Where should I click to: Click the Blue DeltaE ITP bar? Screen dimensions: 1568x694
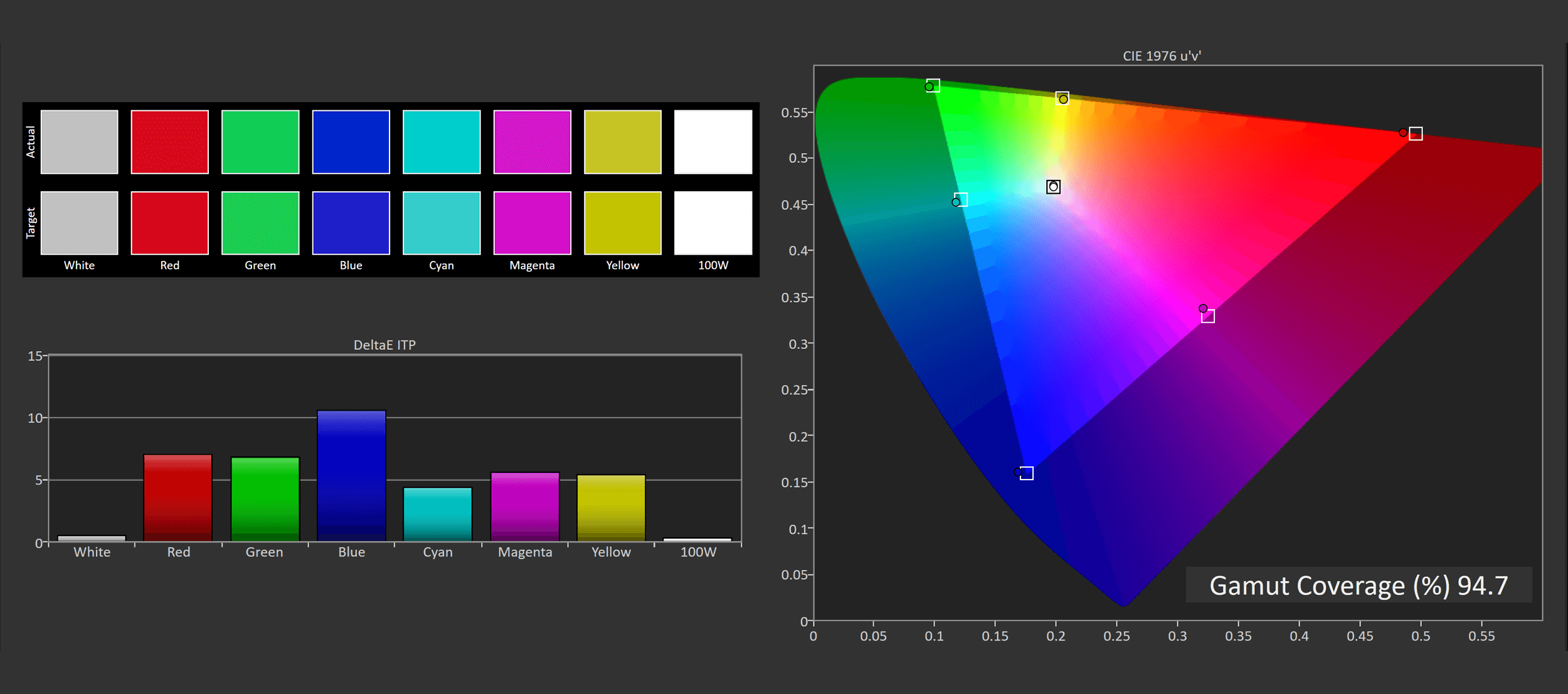(351, 476)
